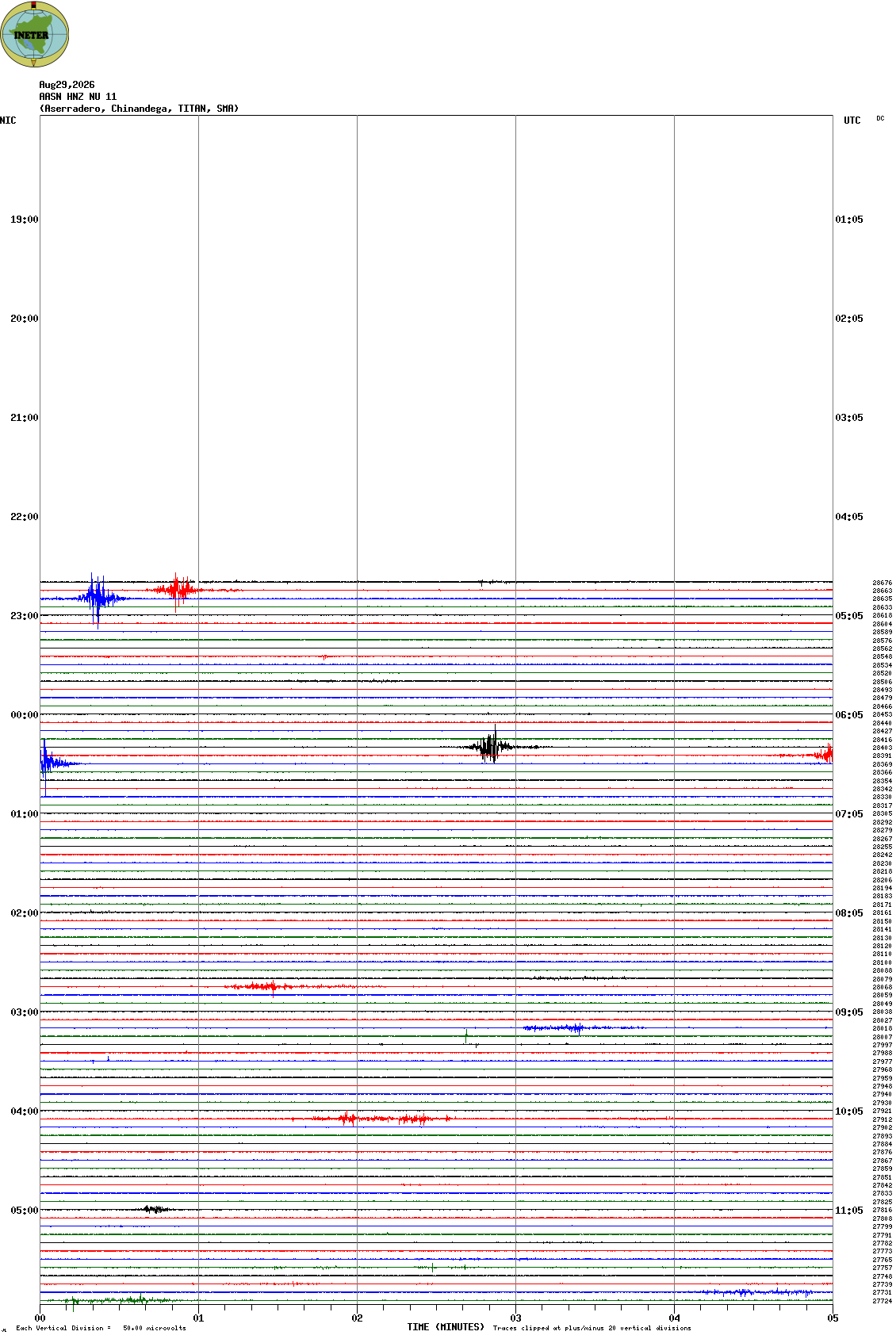The image size is (896, 1339).
Task: Click the red event at right edge near 06:05
Action: pos(821,755)
